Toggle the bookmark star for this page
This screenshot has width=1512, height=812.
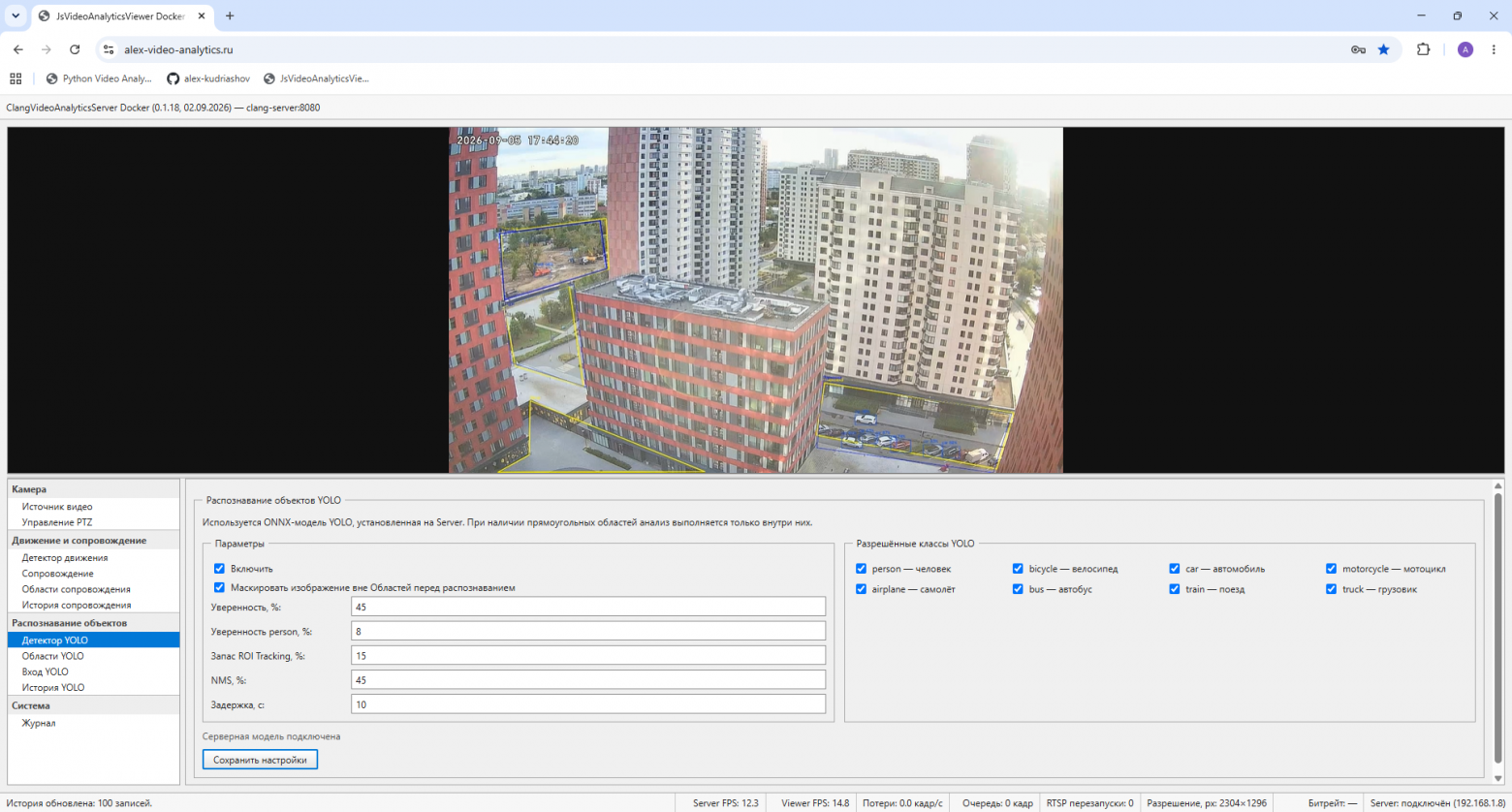[1384, 49]
